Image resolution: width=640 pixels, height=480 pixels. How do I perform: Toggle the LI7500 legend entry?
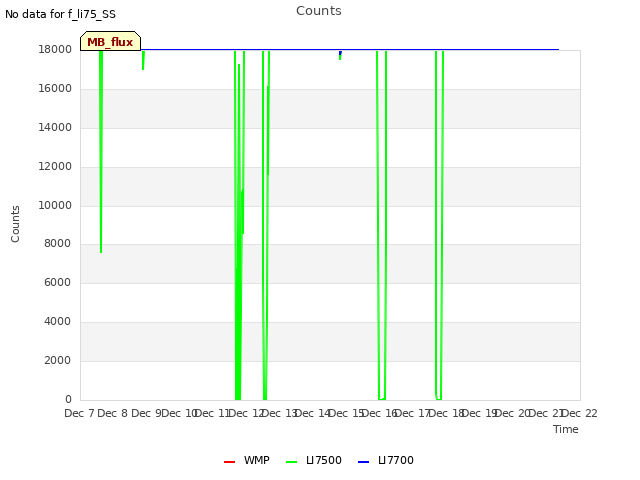click(314, 460)
